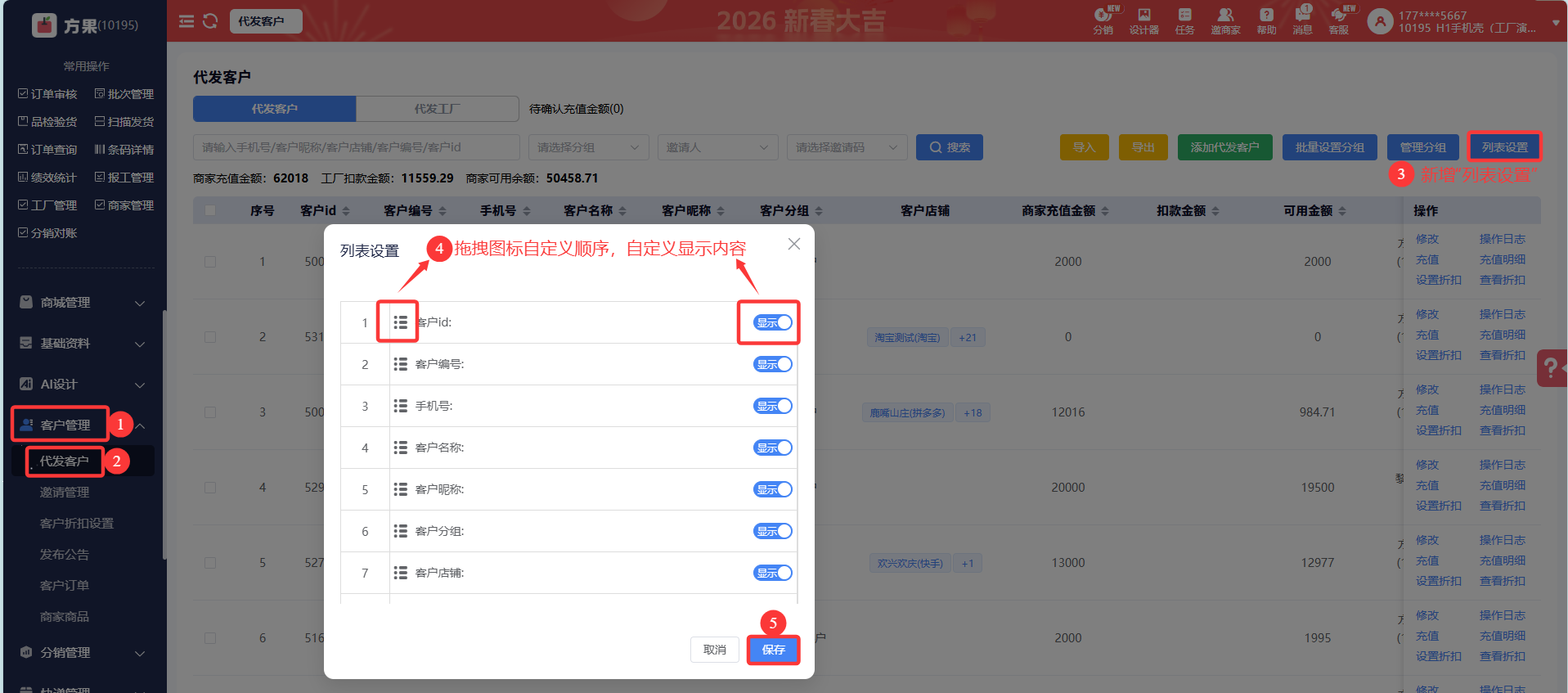Open 发布公告 in the sidebar
The height and width of the screenshot is (693, 1568).
[x=65, y=555]
